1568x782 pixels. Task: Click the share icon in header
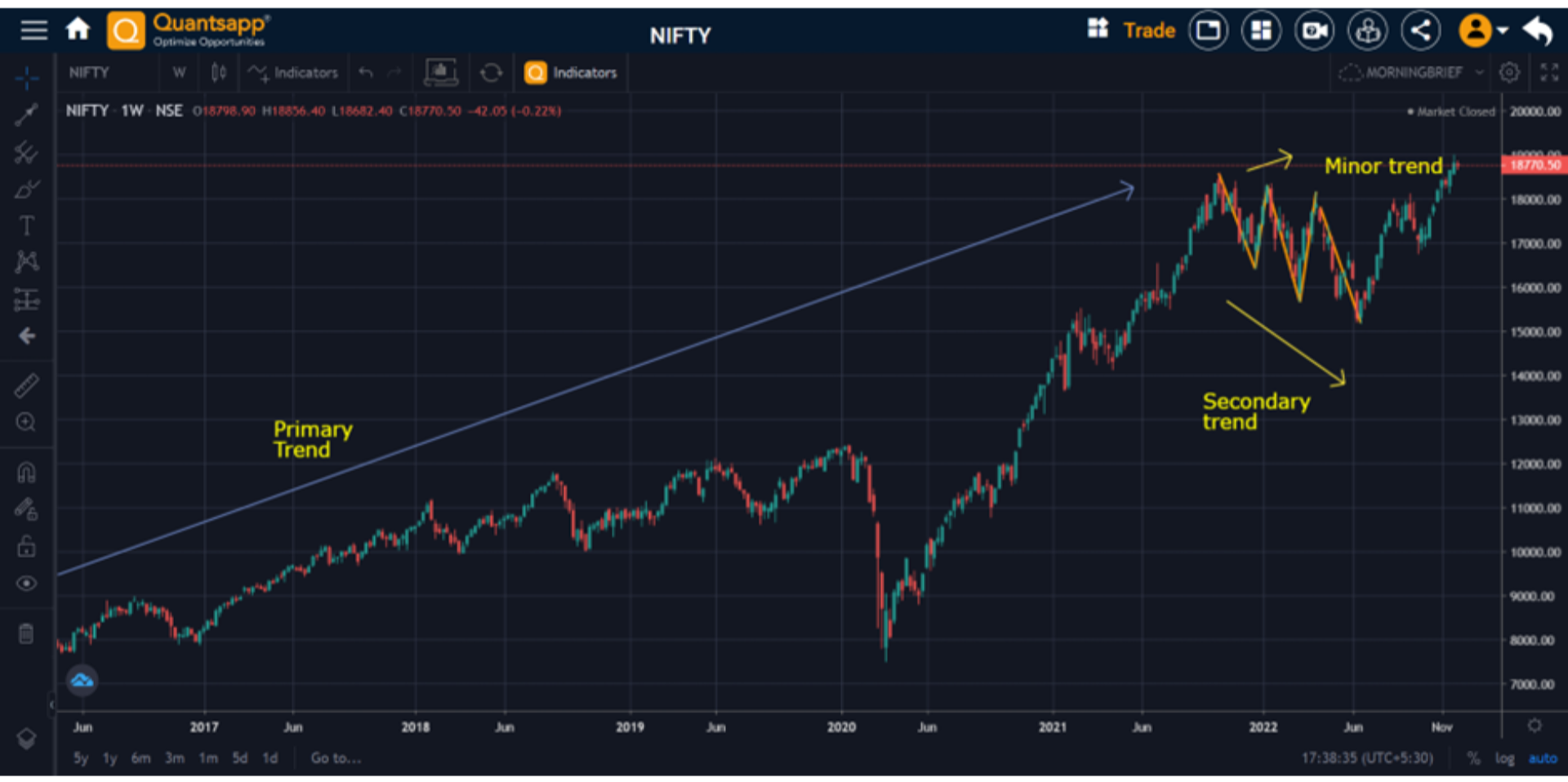point(1420,31)
